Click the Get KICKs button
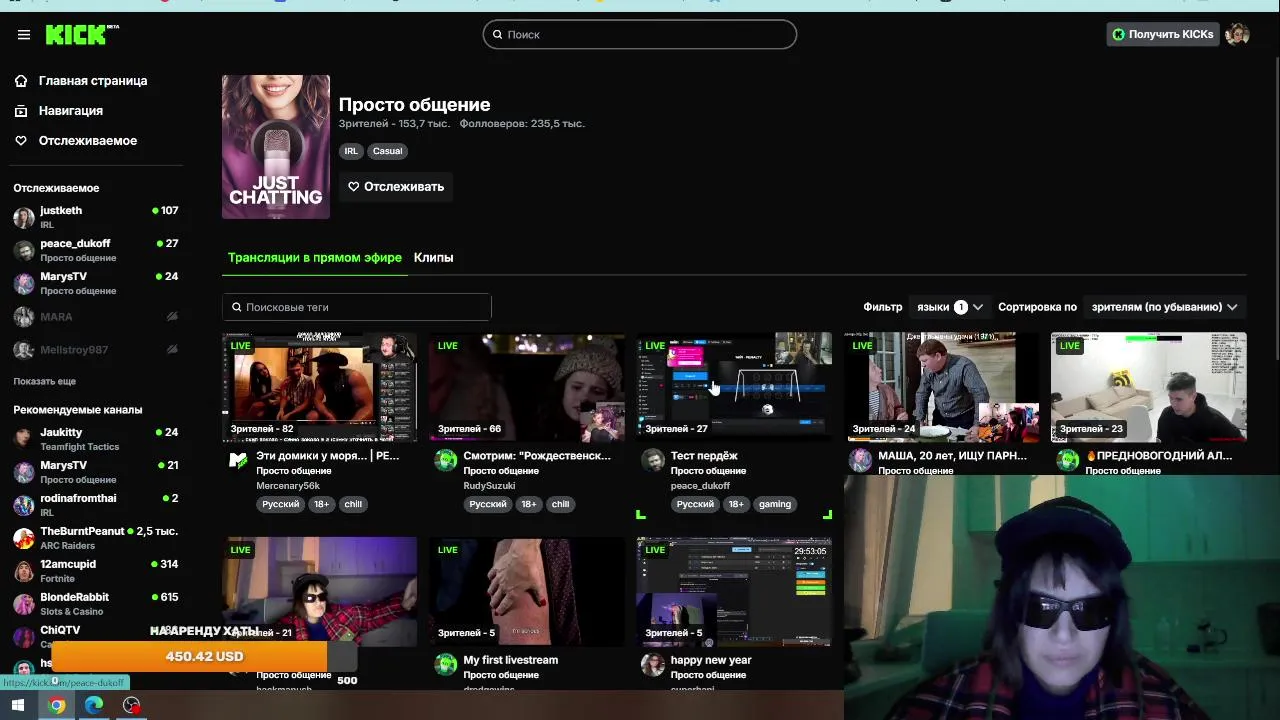 pyautogui.click(x=1162, y=35)
